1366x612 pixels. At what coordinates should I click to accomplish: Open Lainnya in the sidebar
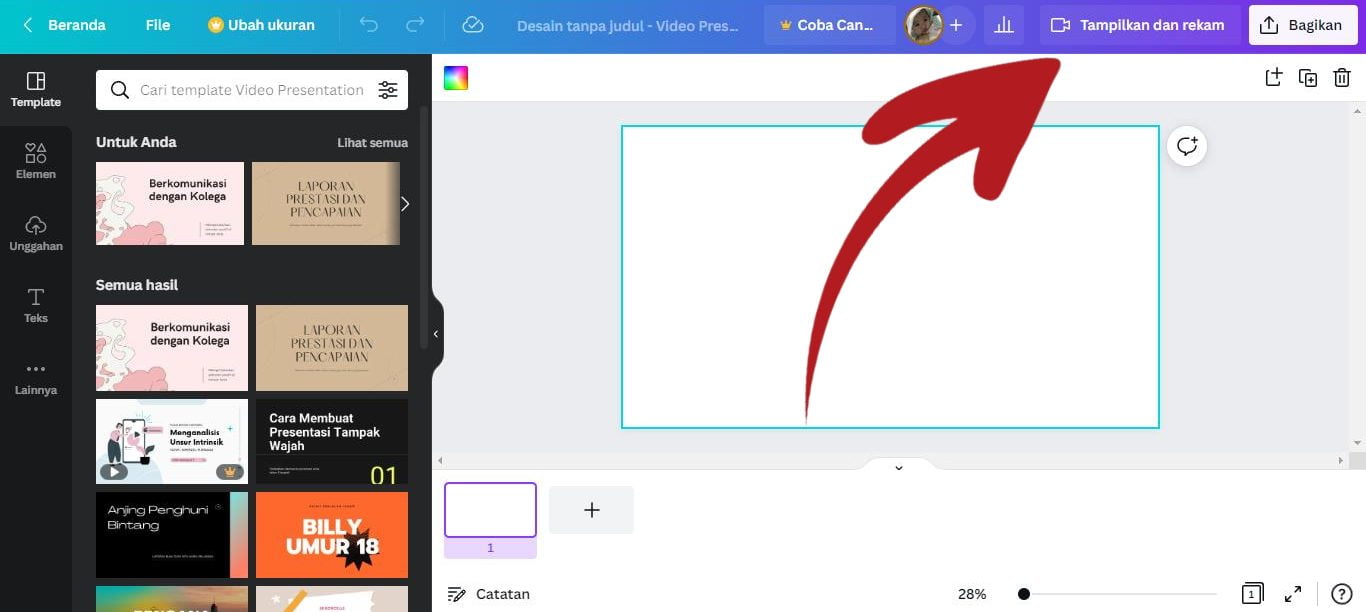(x=35, y=377)
